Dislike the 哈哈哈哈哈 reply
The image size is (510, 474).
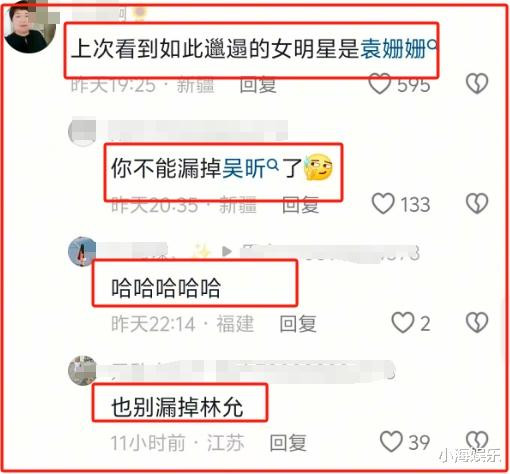477,322
